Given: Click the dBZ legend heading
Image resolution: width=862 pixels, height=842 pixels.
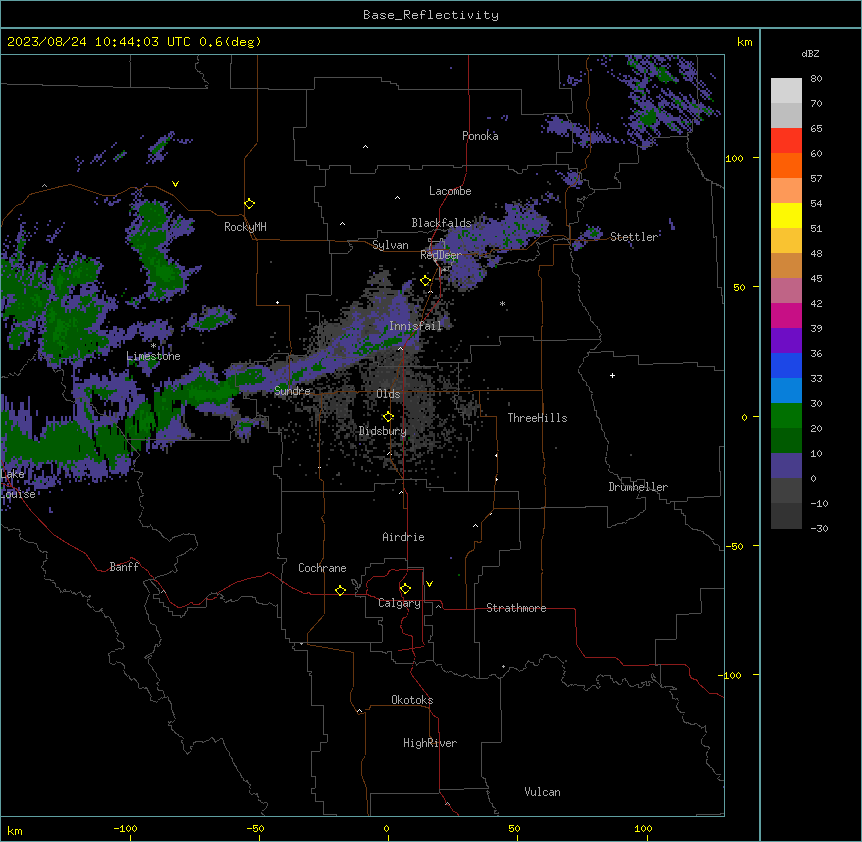Looking at the screenshot, I should (810, 54).
